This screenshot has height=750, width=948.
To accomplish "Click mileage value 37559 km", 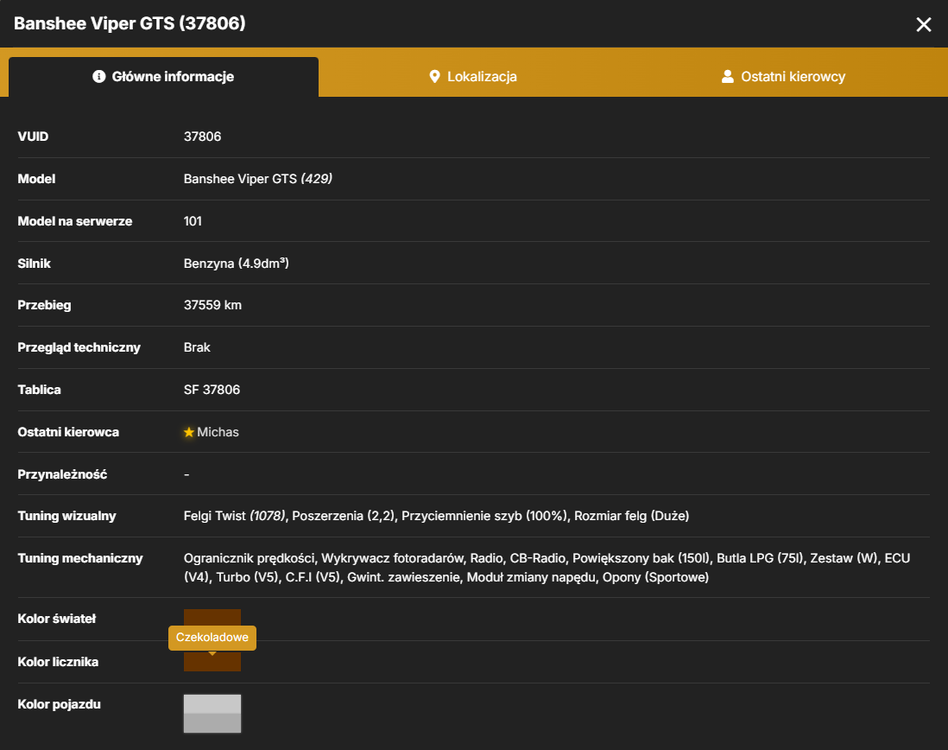I will 212,305.
